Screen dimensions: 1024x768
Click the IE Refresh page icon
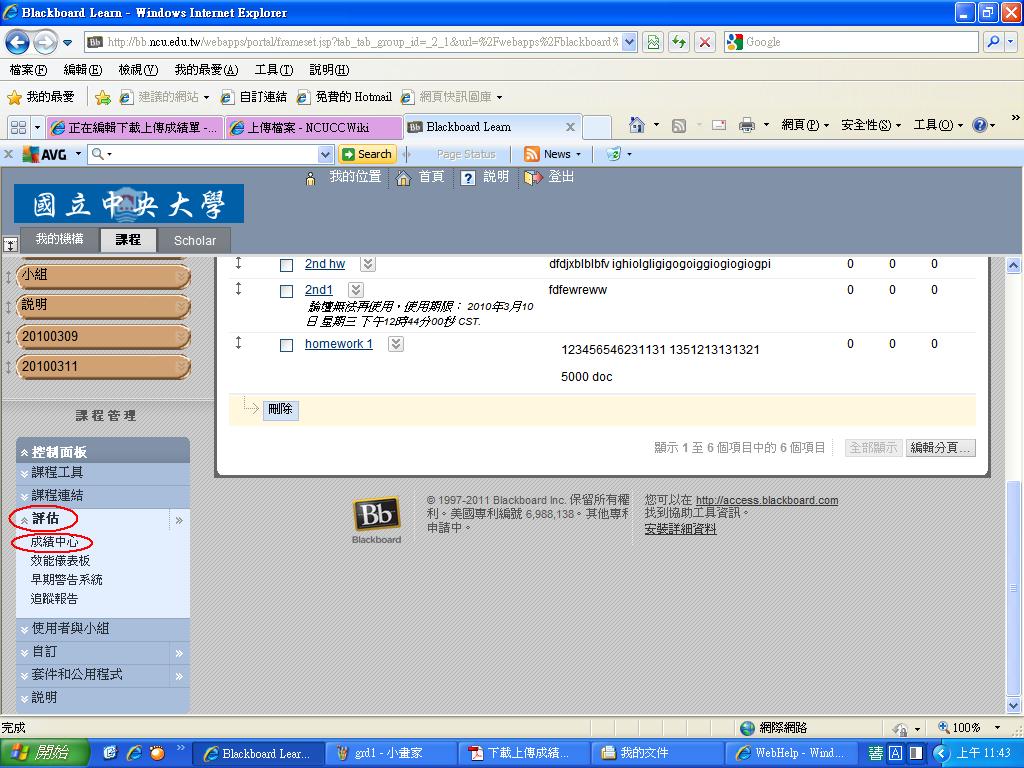(680, 42)
